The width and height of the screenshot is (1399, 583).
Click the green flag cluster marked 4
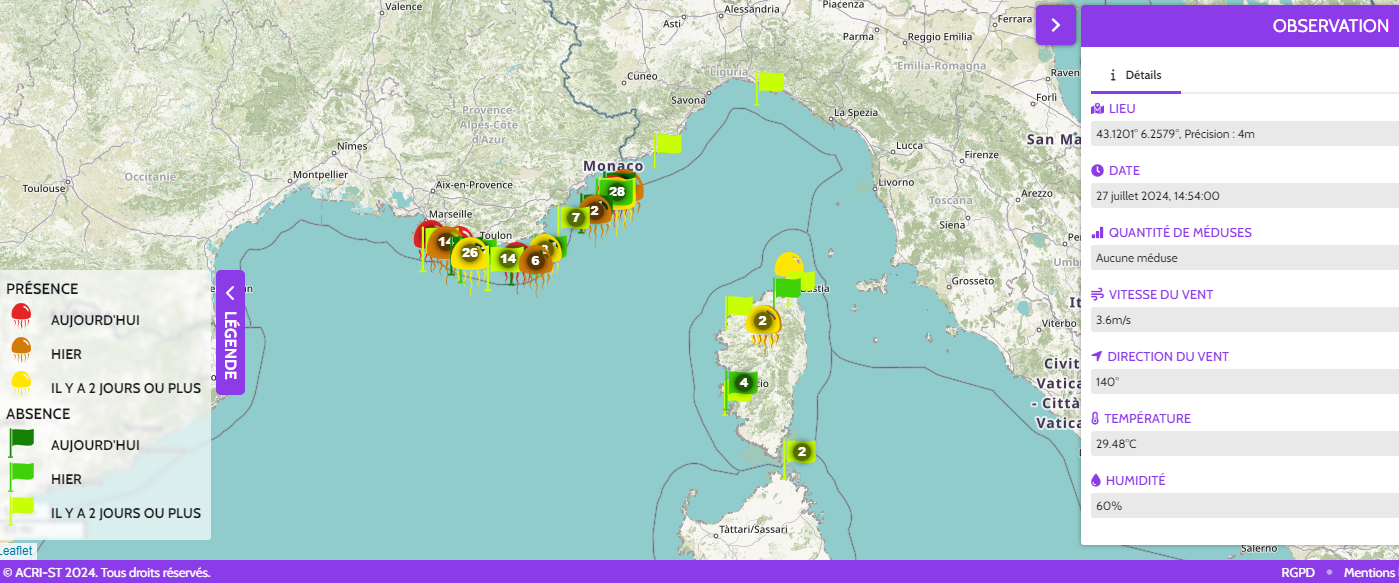tap(742, 382)
